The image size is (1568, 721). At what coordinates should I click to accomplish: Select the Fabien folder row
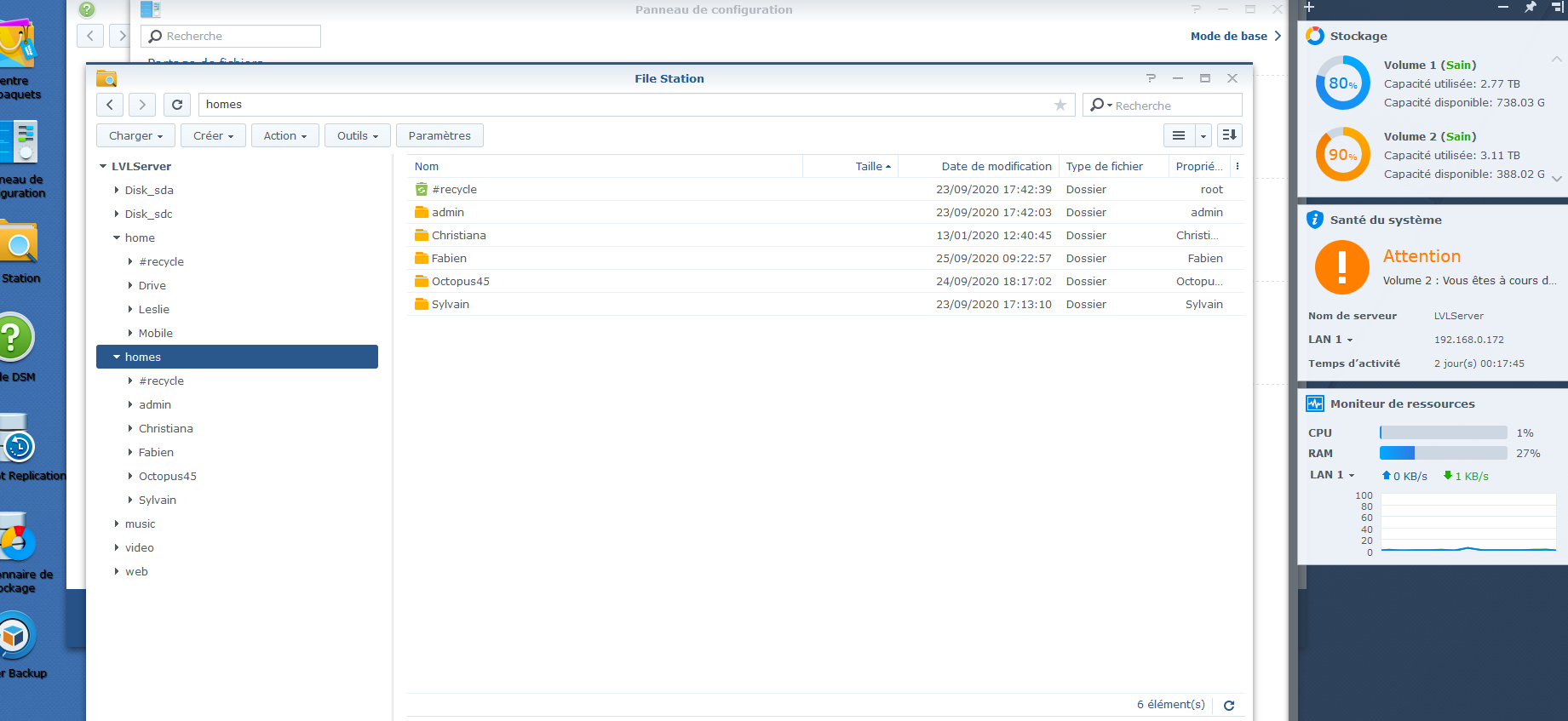(x=825, y=258)
